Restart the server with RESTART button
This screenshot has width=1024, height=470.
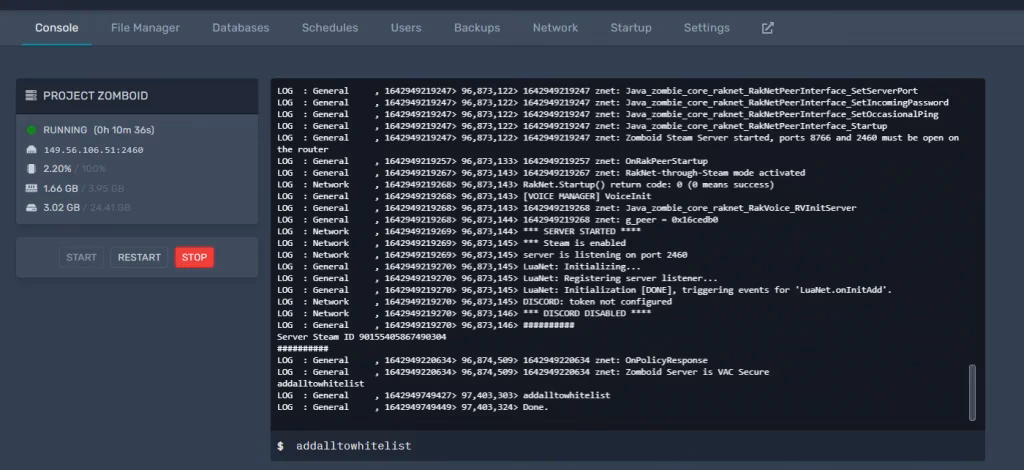139,257
